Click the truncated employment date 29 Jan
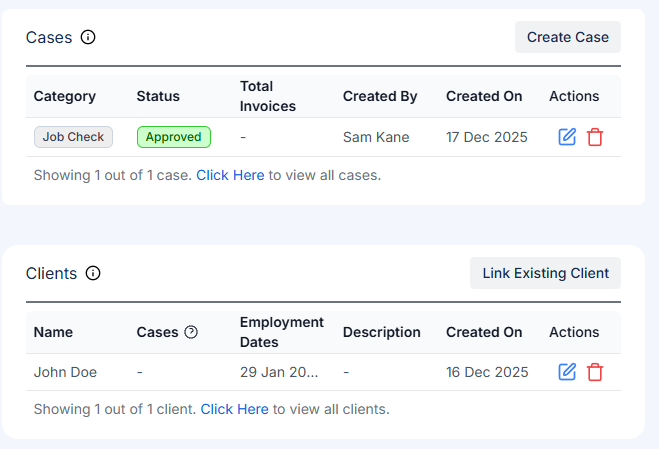Viewport: 659px width, 449px height. pyautogui.click(x=279, y=372)
